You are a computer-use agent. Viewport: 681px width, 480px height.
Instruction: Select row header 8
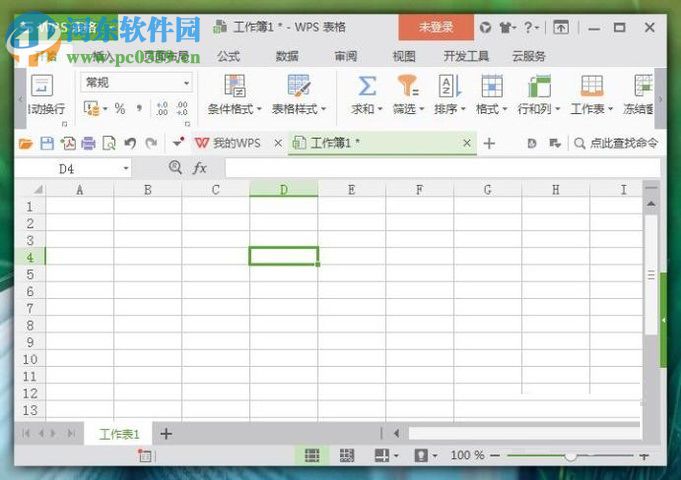(x=30, y=325)
